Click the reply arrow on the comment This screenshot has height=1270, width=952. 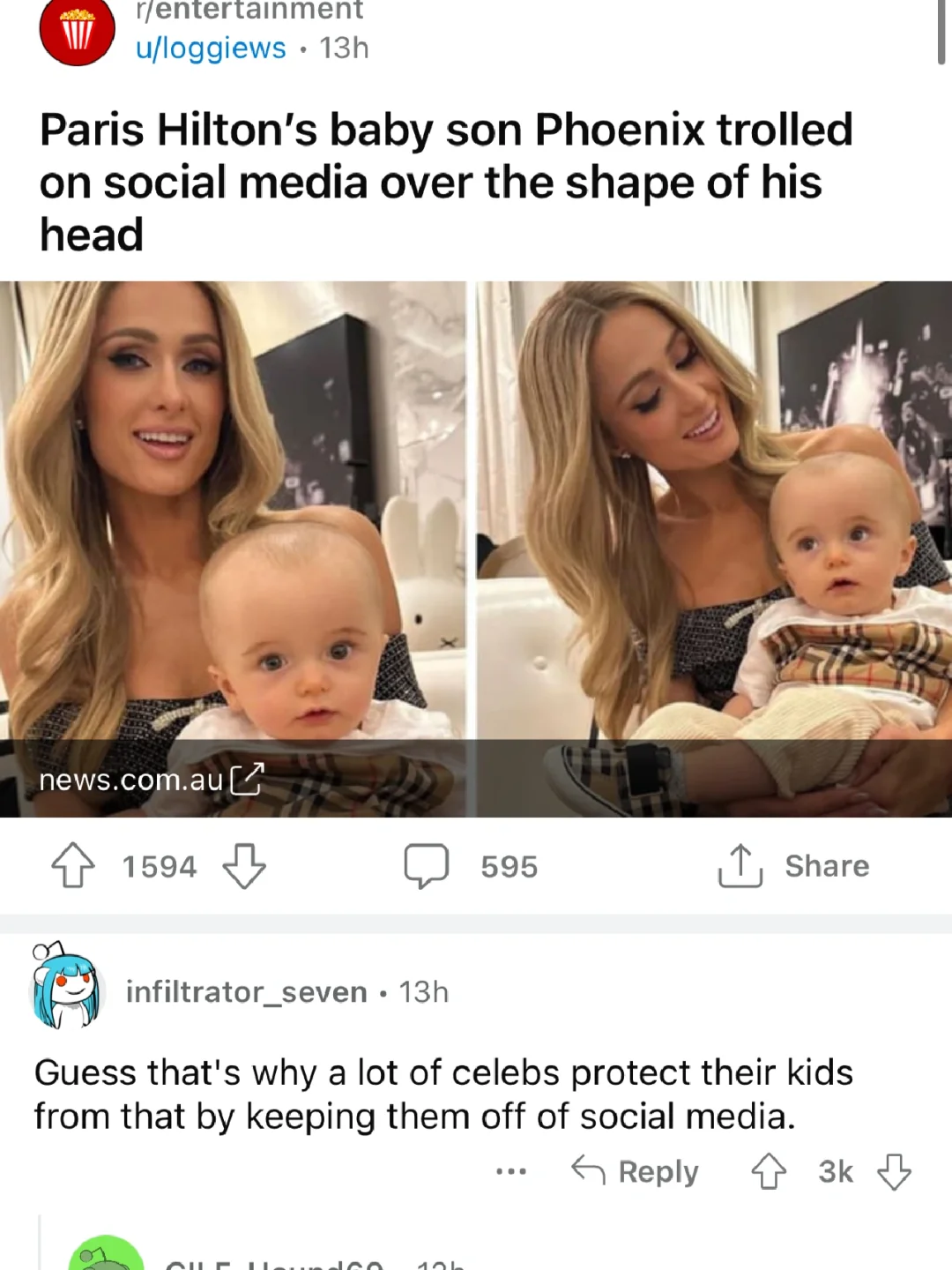pos(589,1171)
